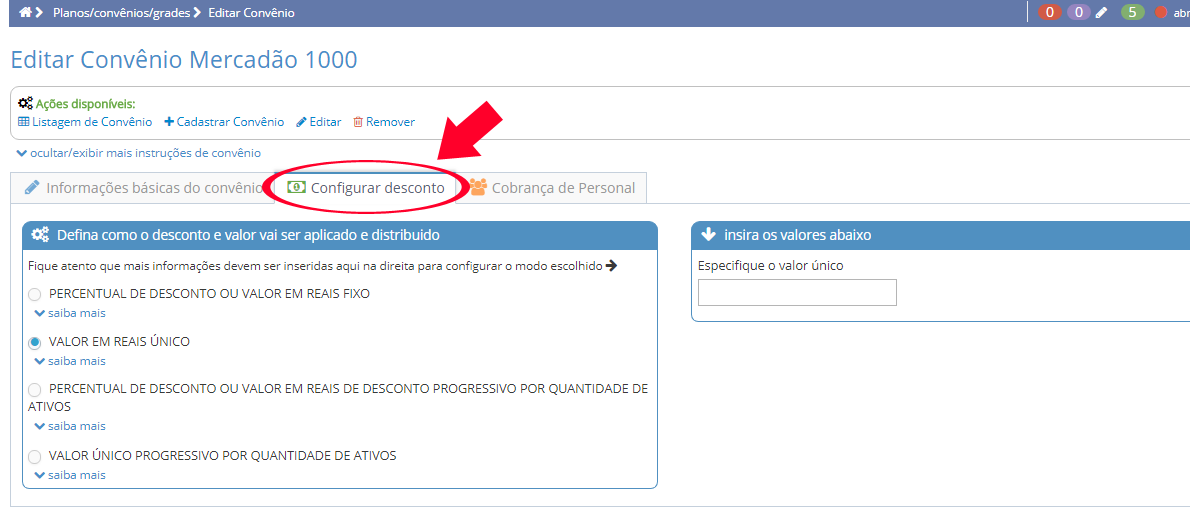The width and height of the screenshot is (1190, 522).
Task: Click the pencil icon in top bar
Action: pyautogui.click(x=1102, y=13)
